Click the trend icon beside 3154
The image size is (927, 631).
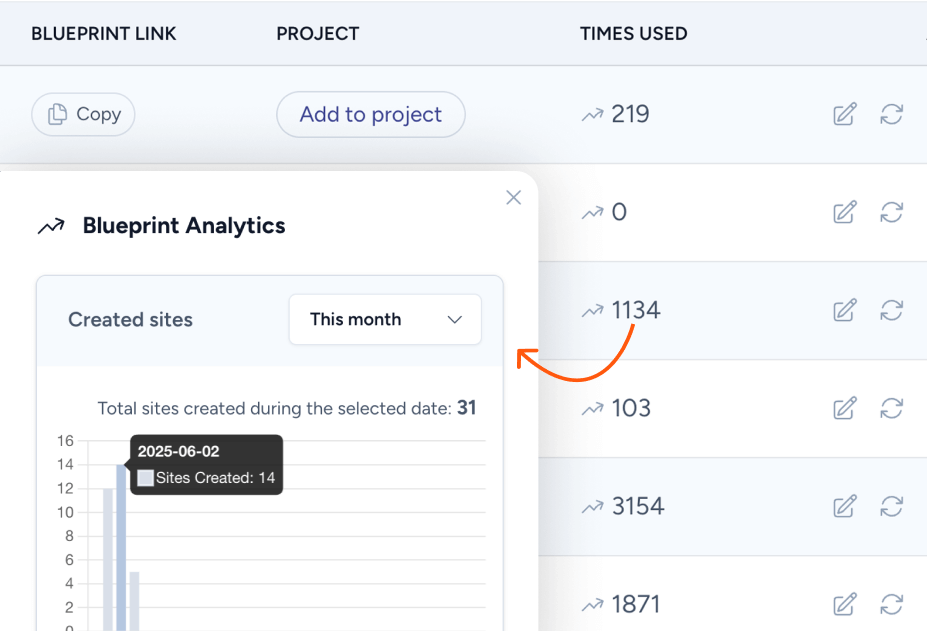(592, 506)
